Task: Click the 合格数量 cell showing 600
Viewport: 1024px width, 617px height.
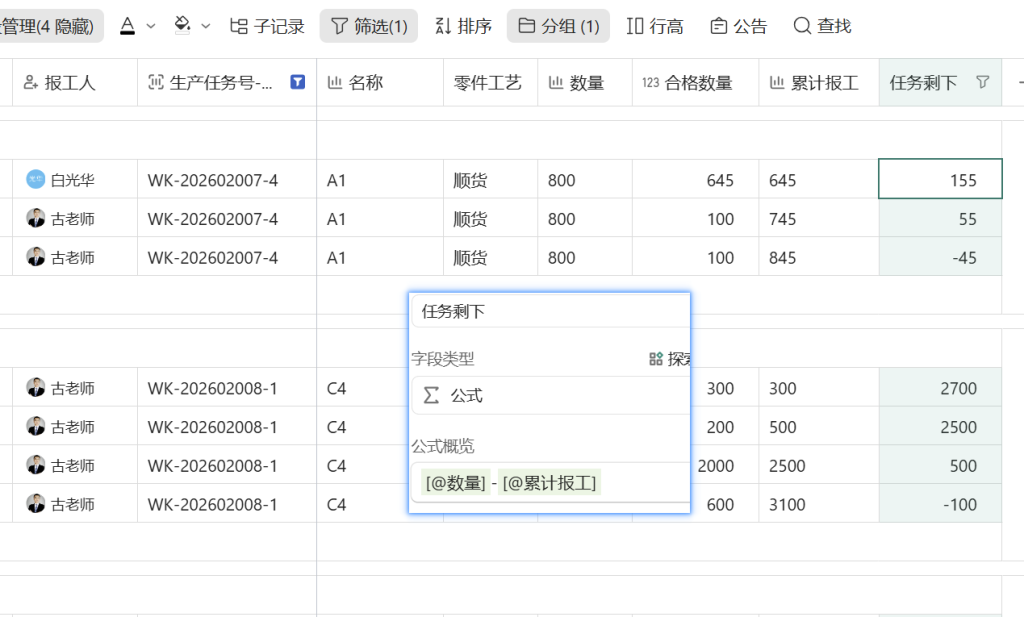Action: point(724,504)
